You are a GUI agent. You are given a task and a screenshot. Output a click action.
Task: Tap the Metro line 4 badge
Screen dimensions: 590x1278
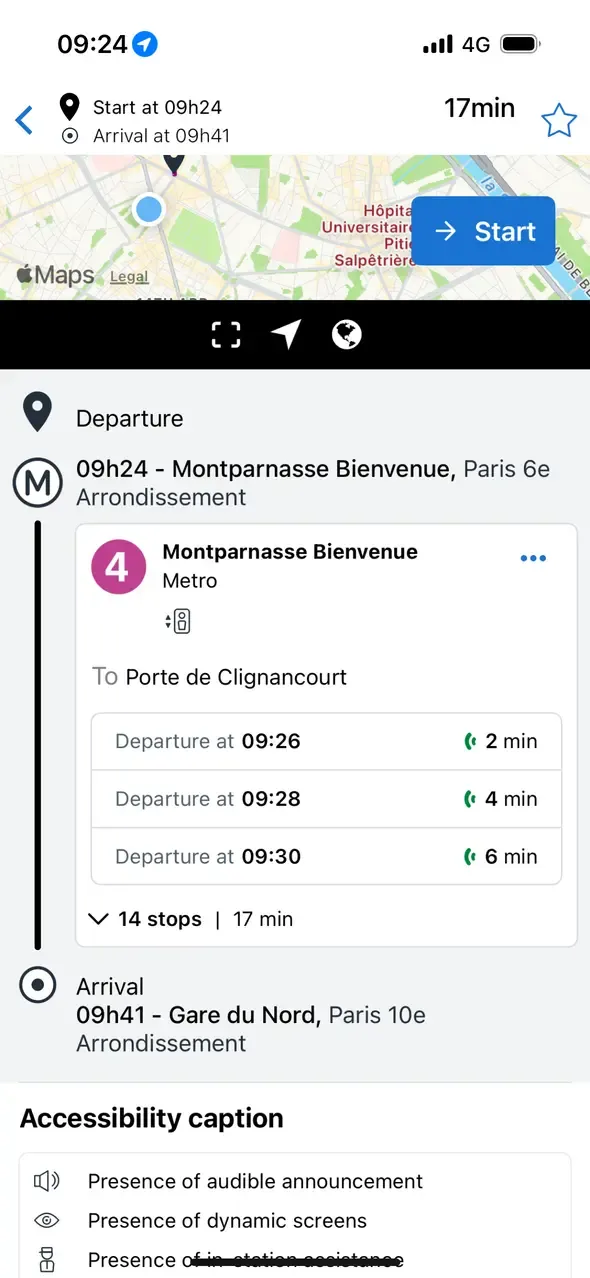pyautogui.click(x=118, y=566)
